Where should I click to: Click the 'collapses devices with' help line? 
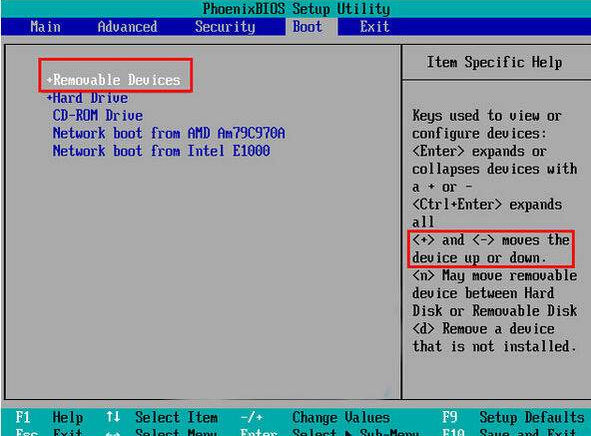[x=495, y=169]
